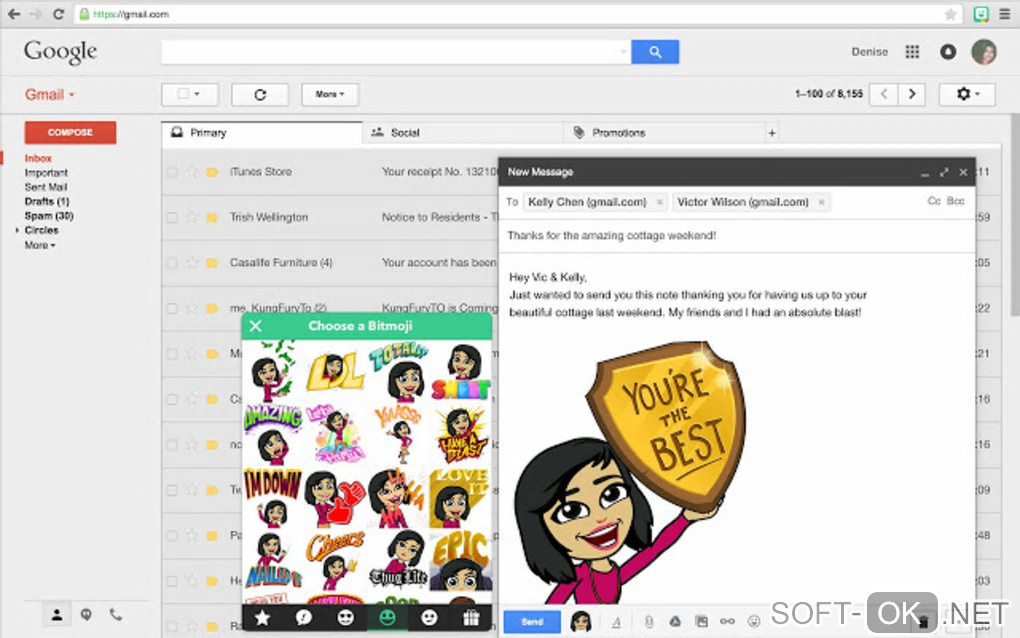
Task: Tick checkbox for iTunes Store email
Action: pyautogui.click(x=172, y=172)
